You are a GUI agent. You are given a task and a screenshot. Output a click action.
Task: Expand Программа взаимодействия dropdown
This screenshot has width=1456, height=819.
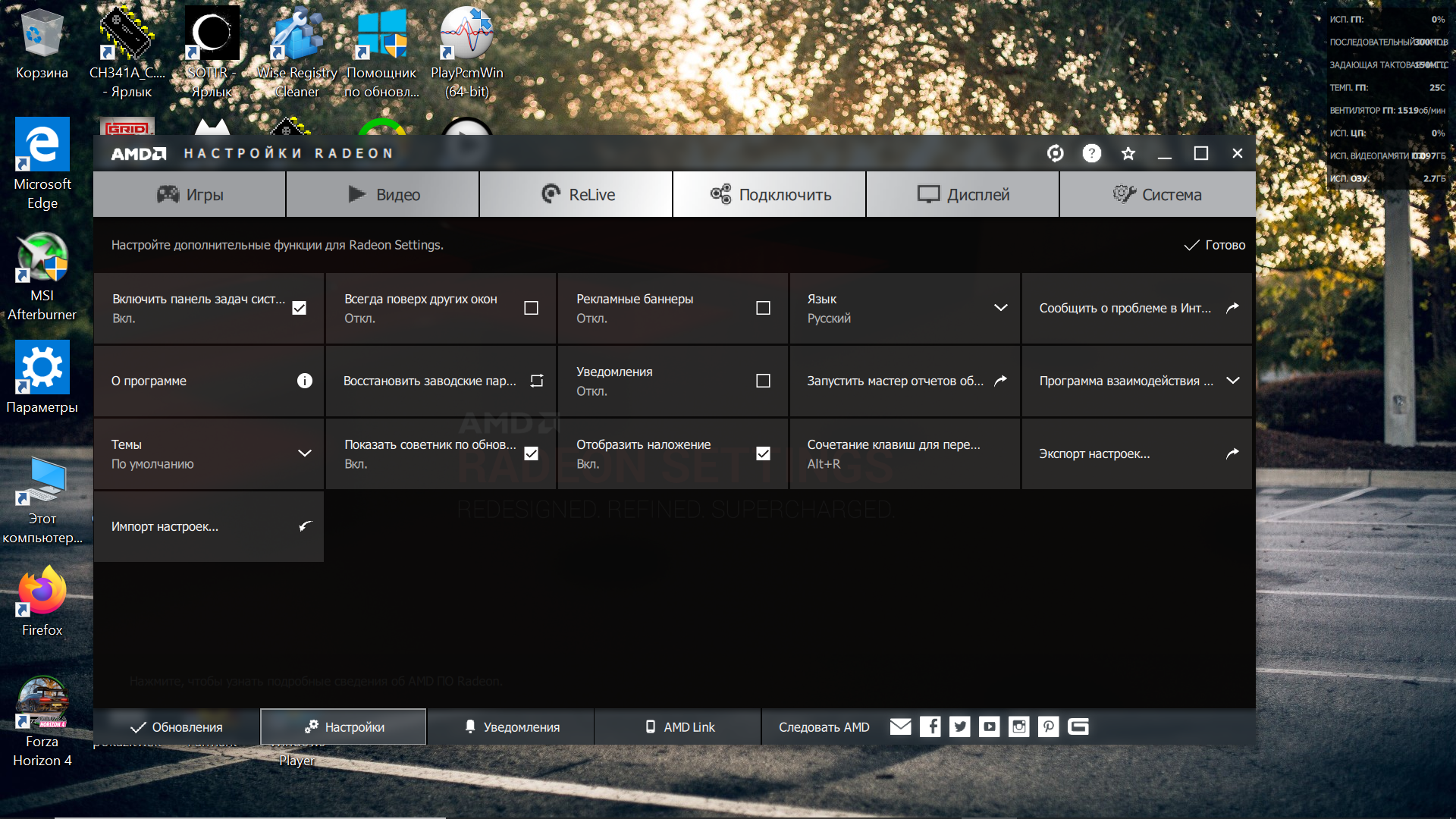[1232, 381]
